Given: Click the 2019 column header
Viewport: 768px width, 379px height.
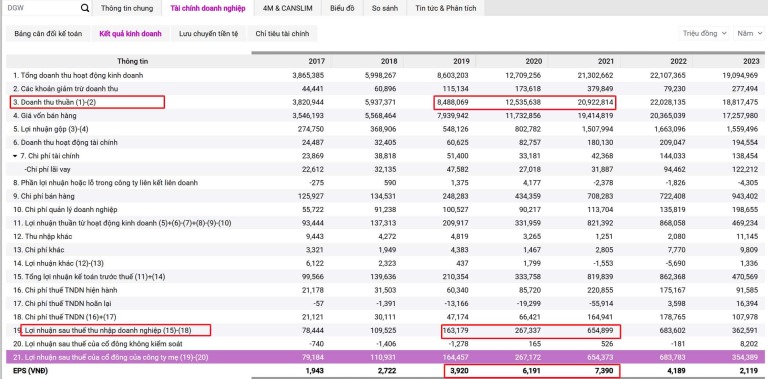Looking at the screenshot, I should click(x=461, y=62).
